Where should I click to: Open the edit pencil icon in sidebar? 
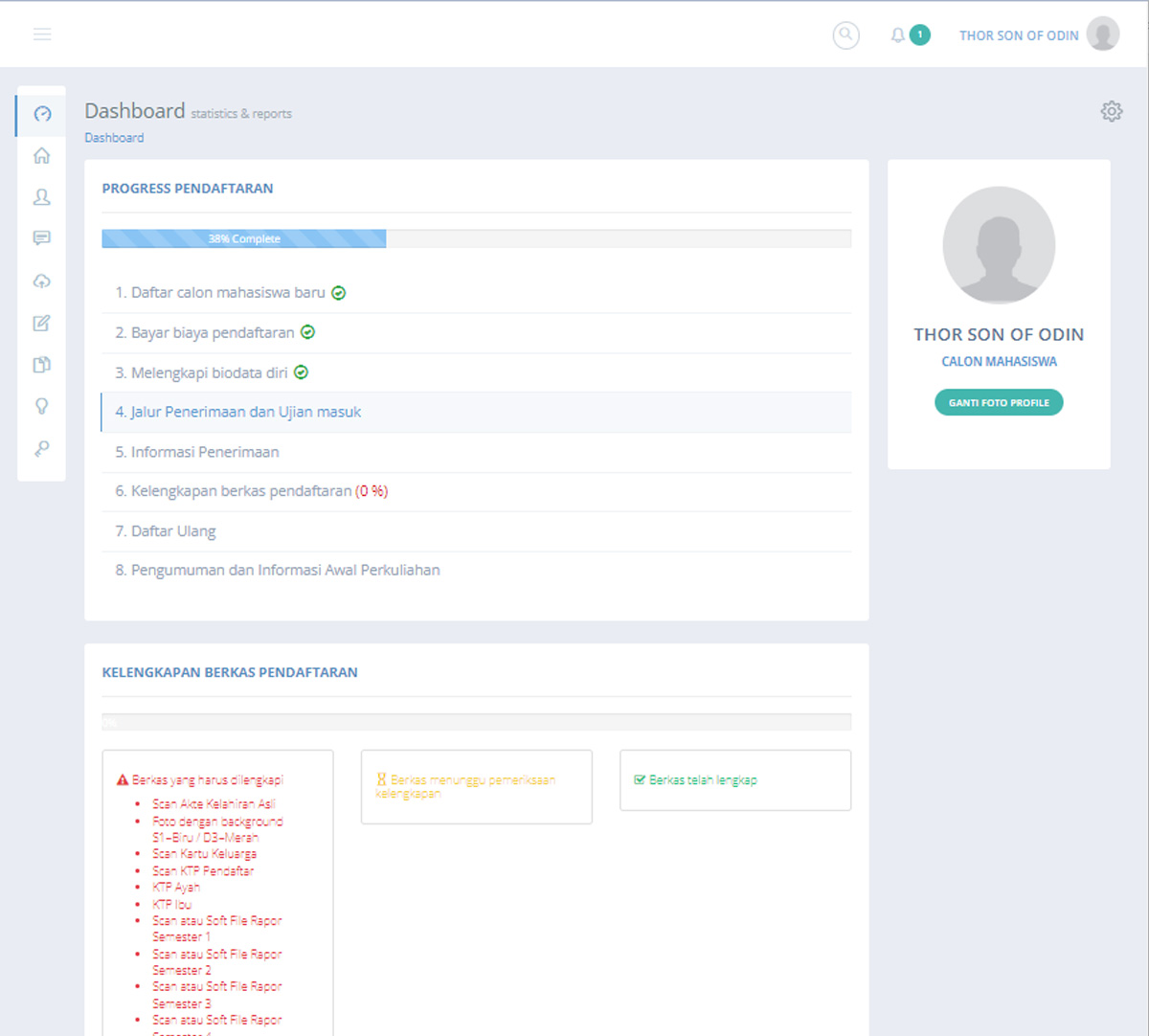coord(42,323)
